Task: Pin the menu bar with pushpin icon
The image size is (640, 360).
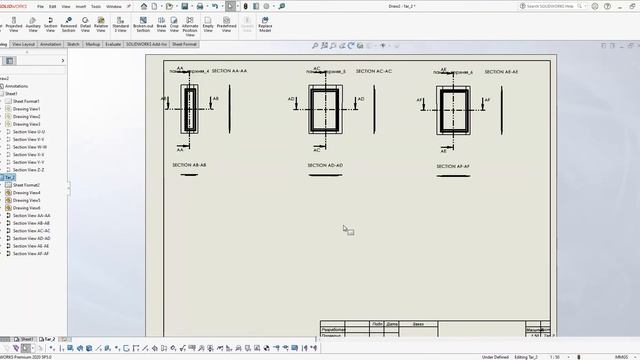Action: [x=129, y=6]
